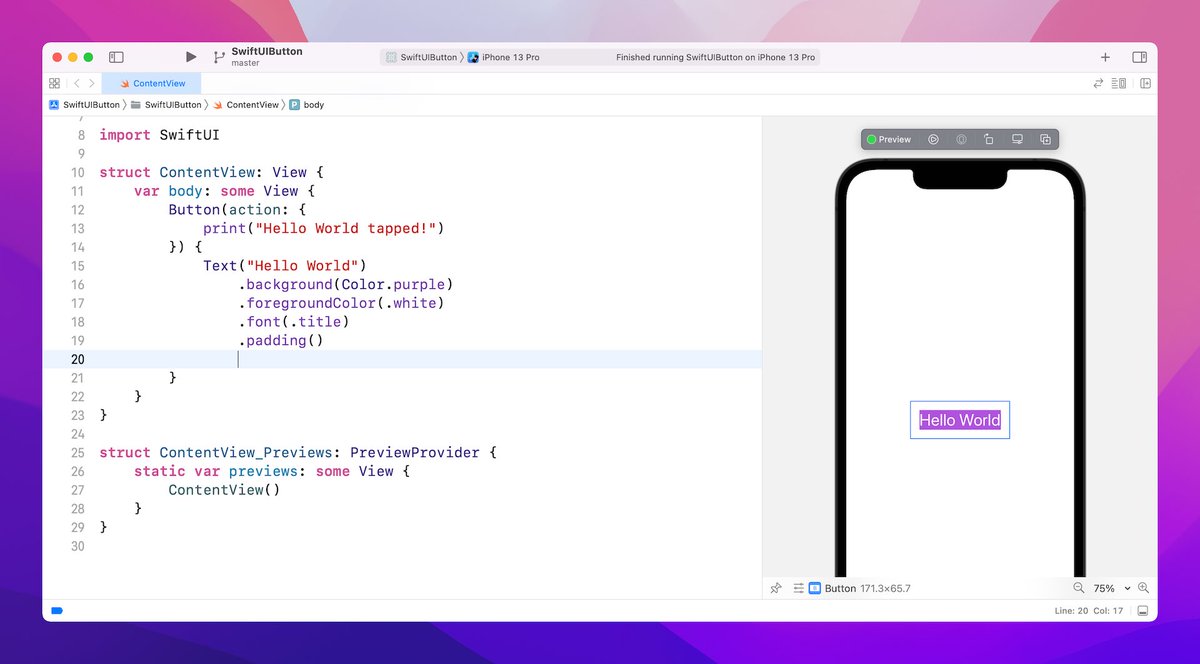This screenshot has width=1200, height=664.
Task: Open the source control branch icon
Action: (219, 57)
